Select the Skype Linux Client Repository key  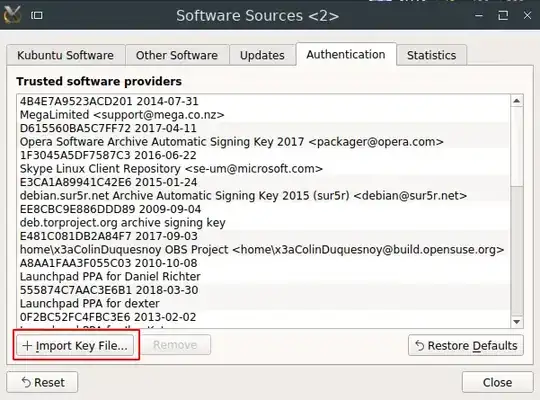[x=264, y=162]
